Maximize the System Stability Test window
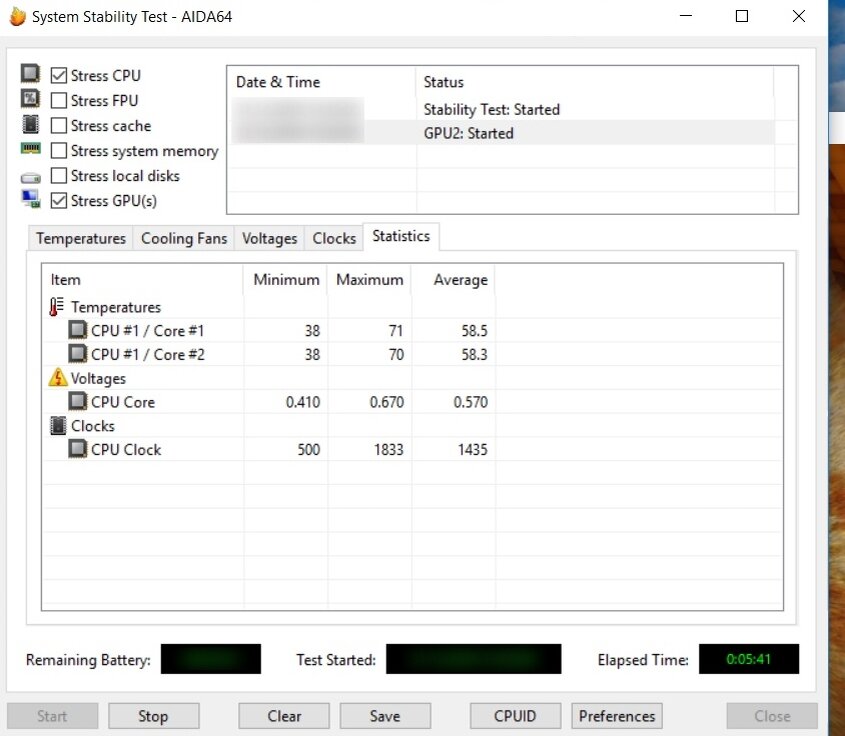Screen dimensions: 845x736 (742, 16)
